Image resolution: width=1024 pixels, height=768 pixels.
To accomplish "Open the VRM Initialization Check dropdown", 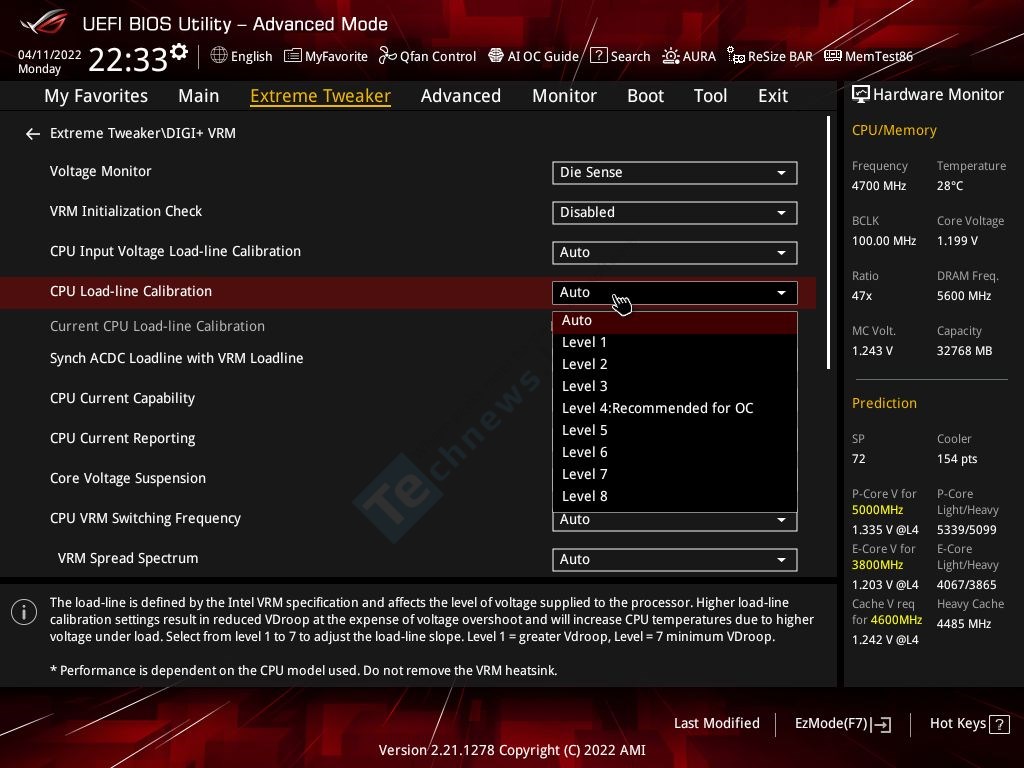I will (675, 212).
